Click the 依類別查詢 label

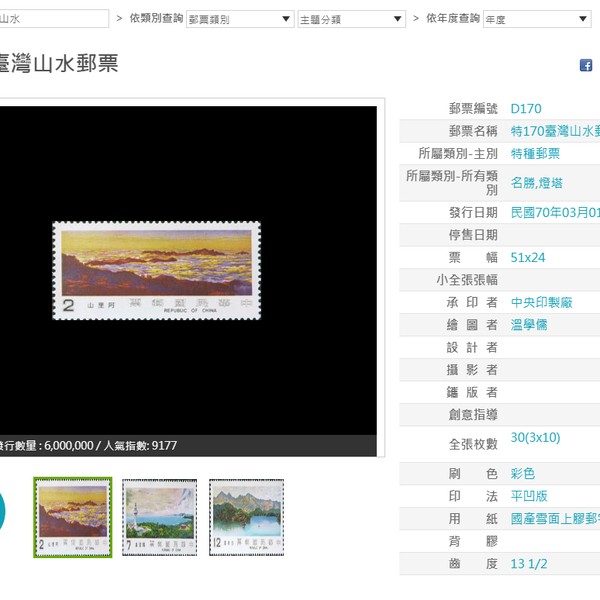(x=156, y=18)
